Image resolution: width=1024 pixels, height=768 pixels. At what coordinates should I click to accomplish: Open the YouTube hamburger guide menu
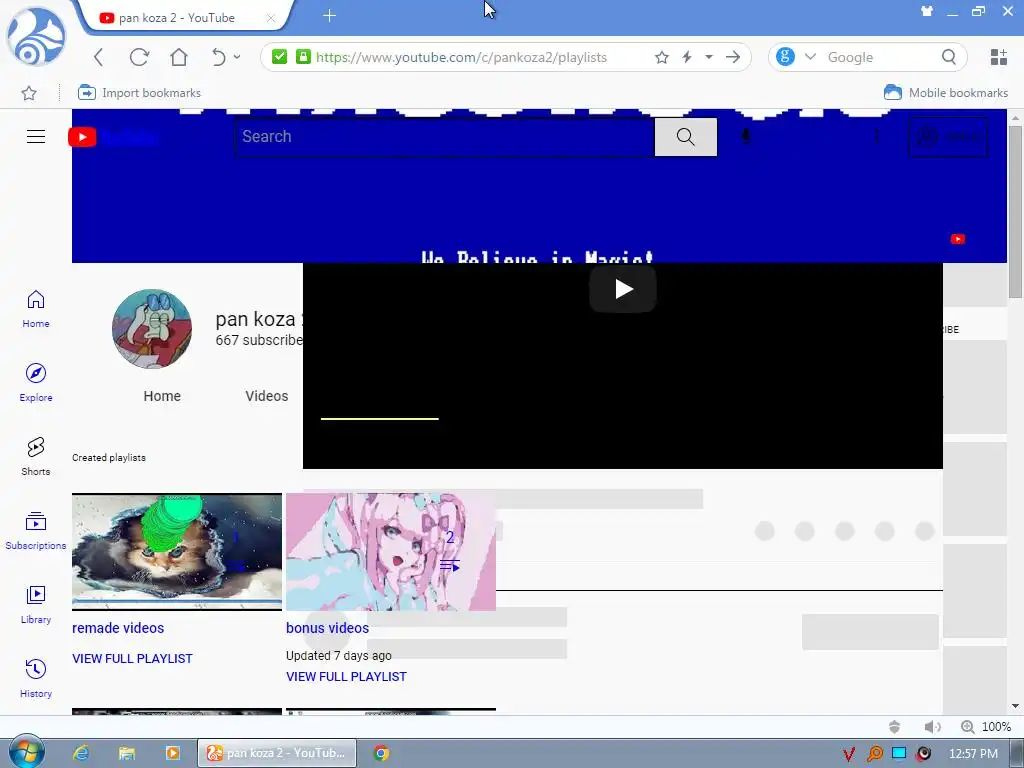click(x=36, y=136)
